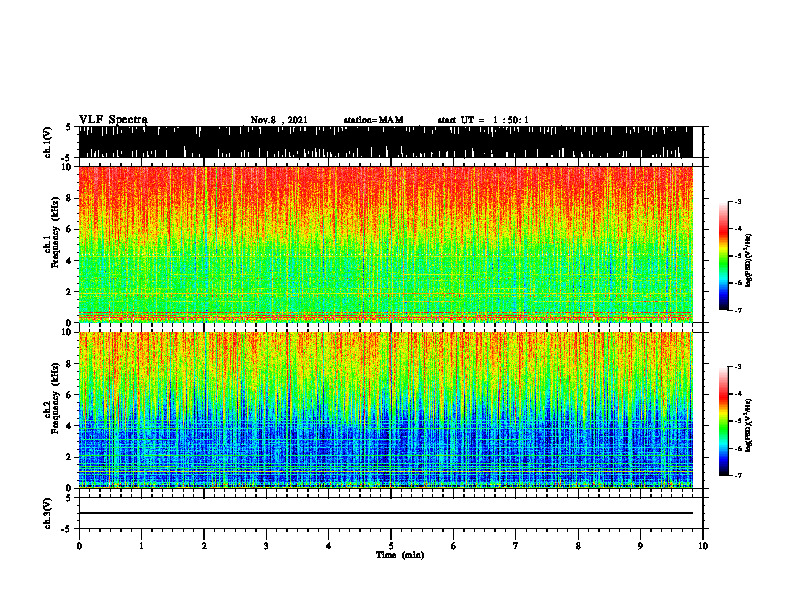Click time axis tick label "10"
This screenshot has height=612, width=792.
pos(703,546)
